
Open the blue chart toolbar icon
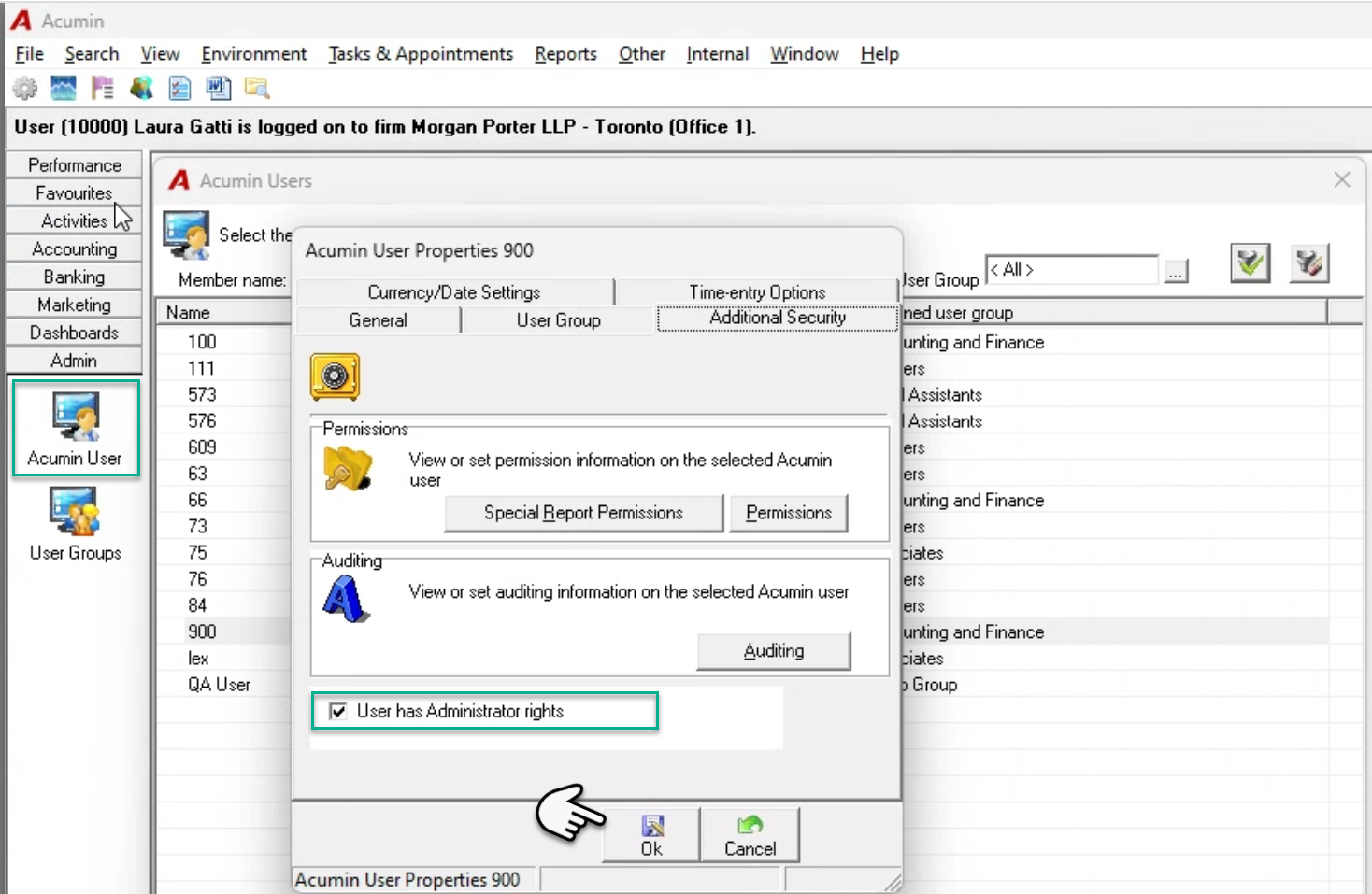point(64,89)
